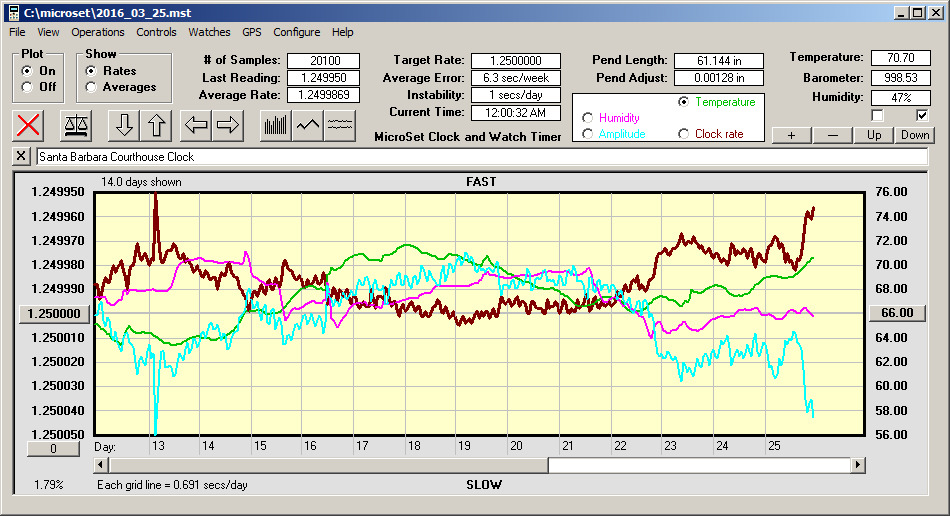Click the horizontal scrollbar right arrow
The width and height of the screenshot is (950, 516).
858,465
